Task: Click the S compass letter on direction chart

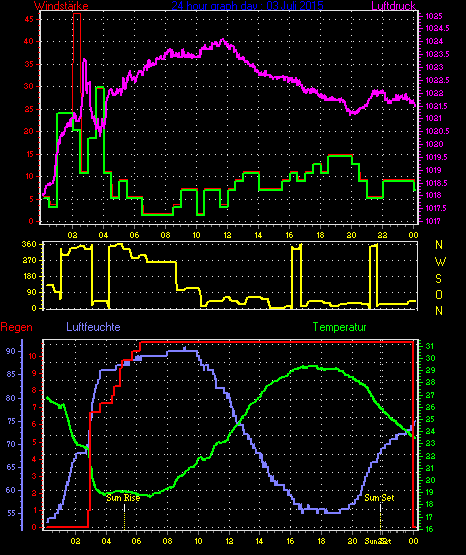Action: (x=439, y=279)
